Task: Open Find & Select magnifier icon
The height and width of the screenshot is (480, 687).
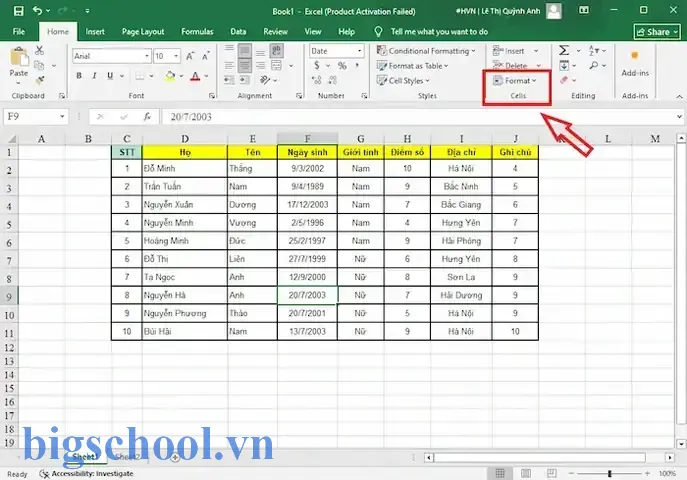Action: pyautogui.click(x=594, y=66)
